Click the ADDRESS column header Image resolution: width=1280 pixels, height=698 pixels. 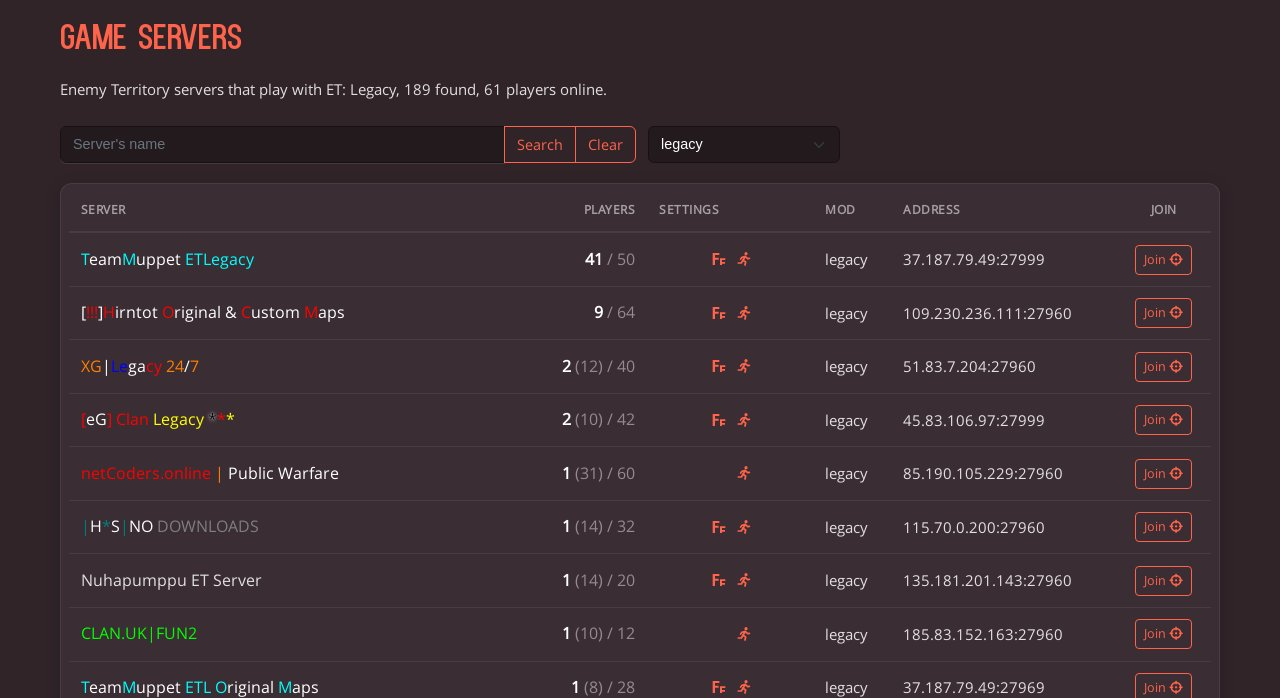(x=931, y=210)
